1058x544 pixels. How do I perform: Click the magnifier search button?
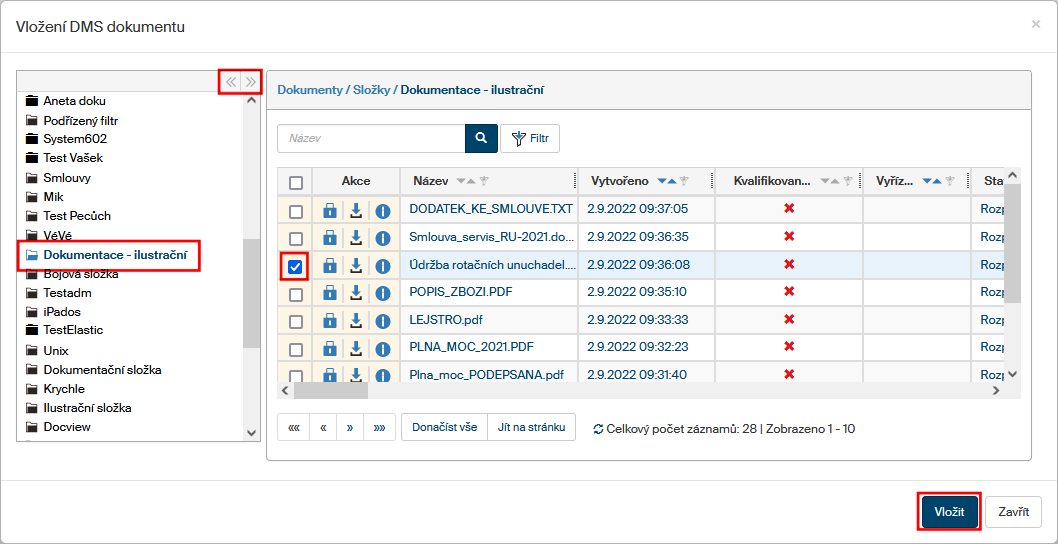tap(481, 138)
